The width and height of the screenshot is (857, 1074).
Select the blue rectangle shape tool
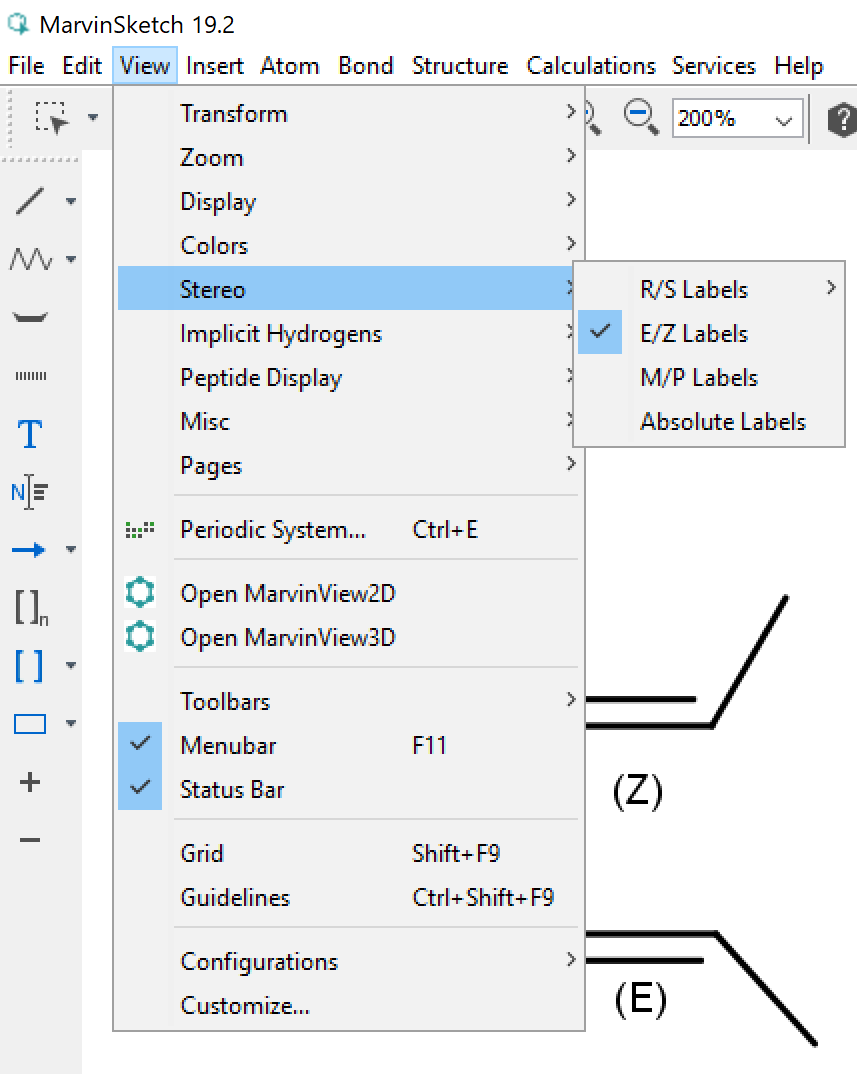click(x=30, y=723)
